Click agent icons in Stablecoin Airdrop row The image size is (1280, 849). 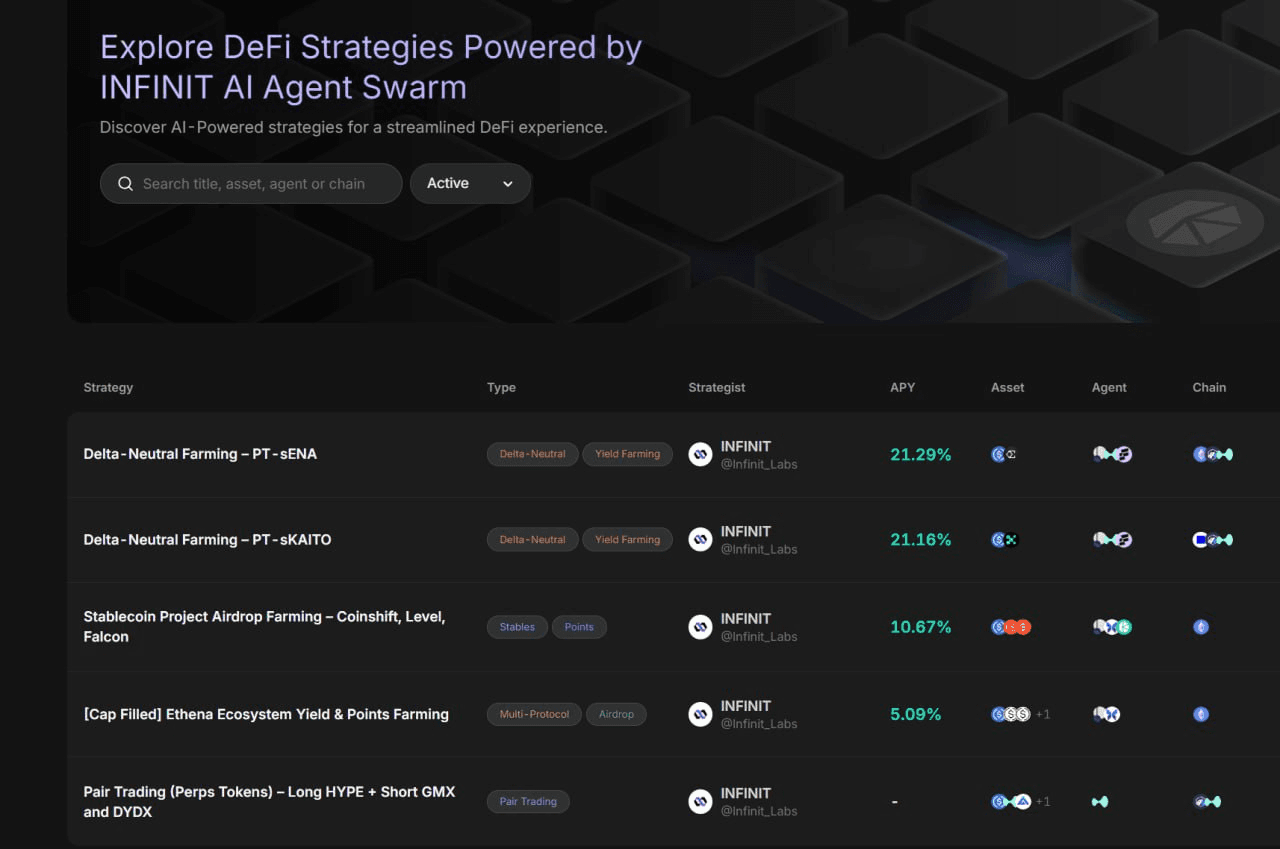coord(1112,627)
